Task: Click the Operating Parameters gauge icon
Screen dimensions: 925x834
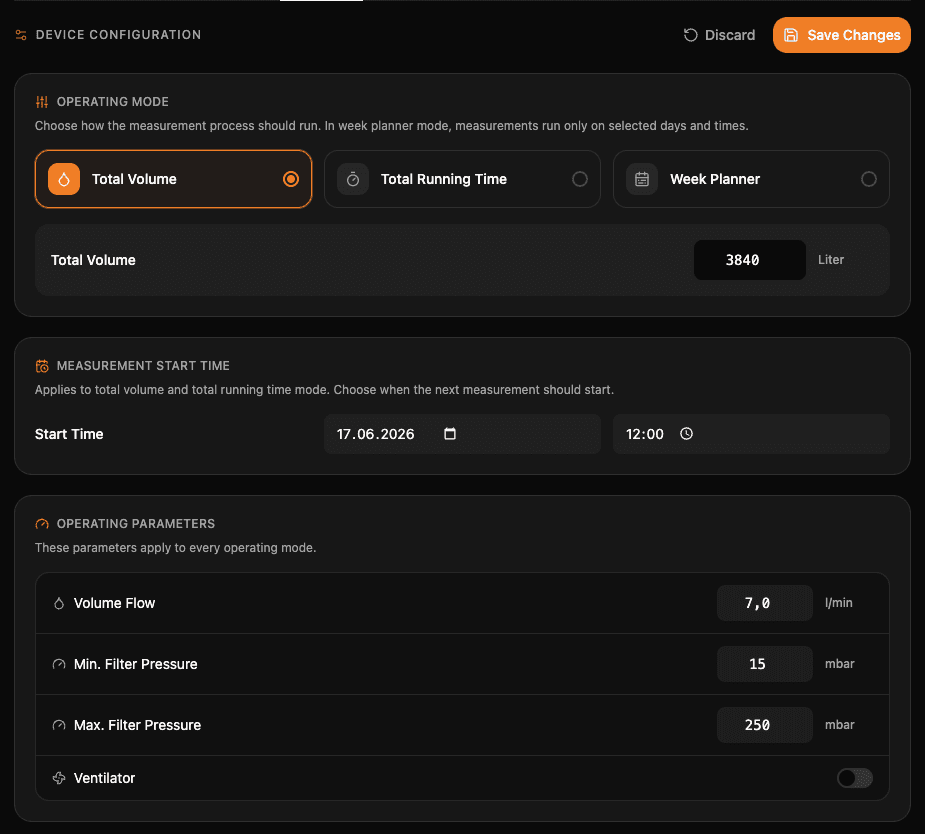Action: pos(42,524)
